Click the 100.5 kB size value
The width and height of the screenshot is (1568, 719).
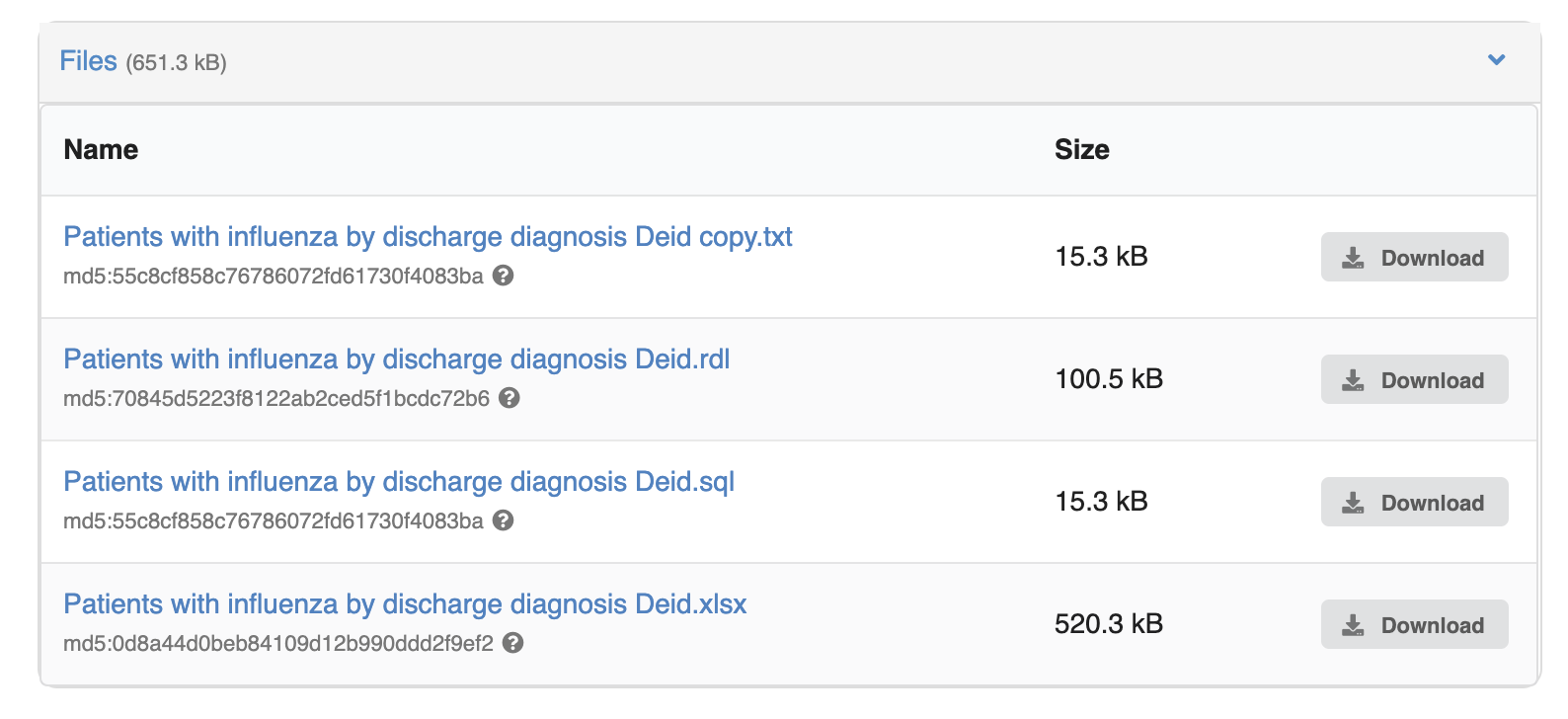[x=1108, y=379]
